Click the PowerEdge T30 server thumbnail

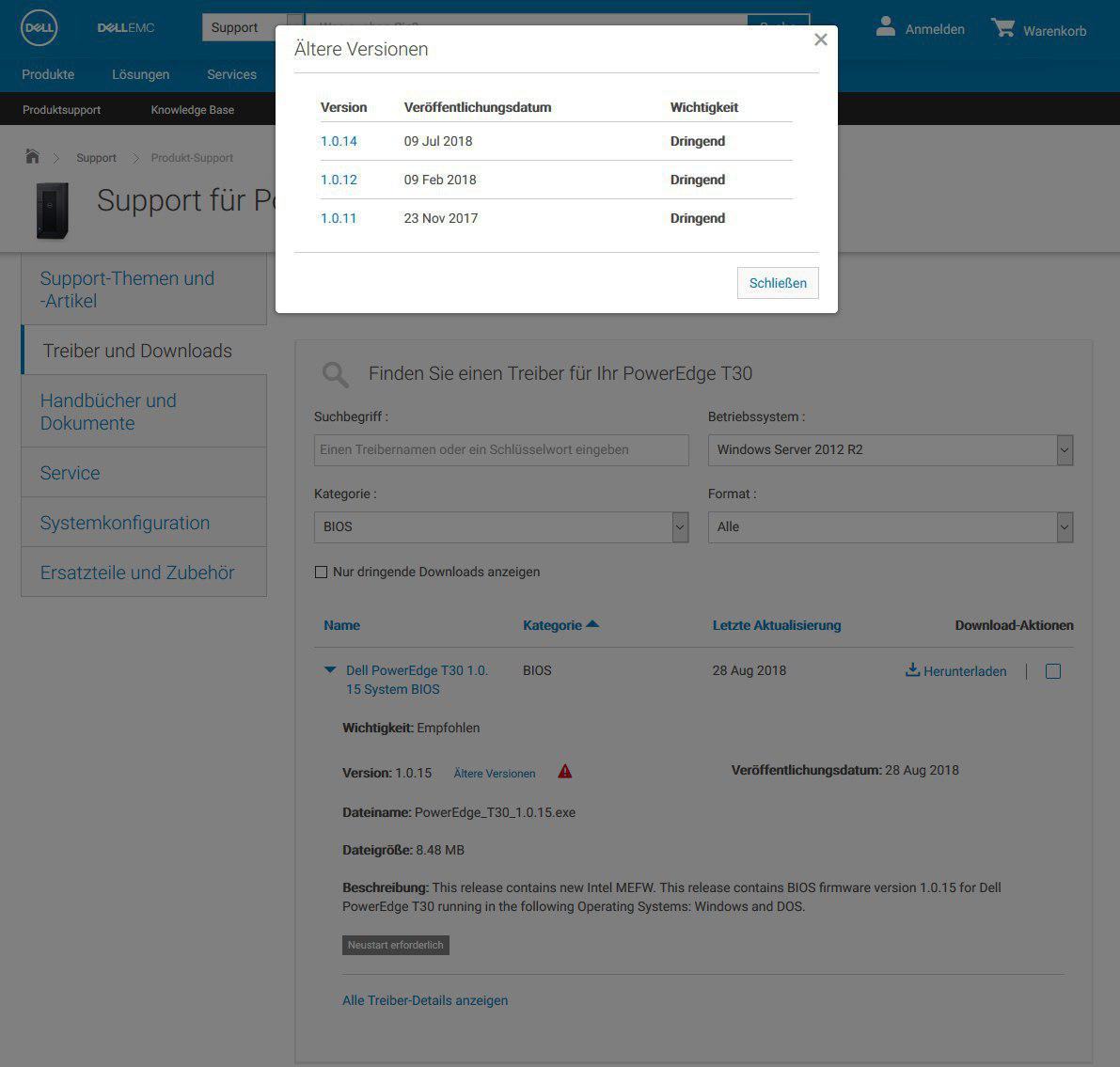pyautogui.click(x=53, y=210)
